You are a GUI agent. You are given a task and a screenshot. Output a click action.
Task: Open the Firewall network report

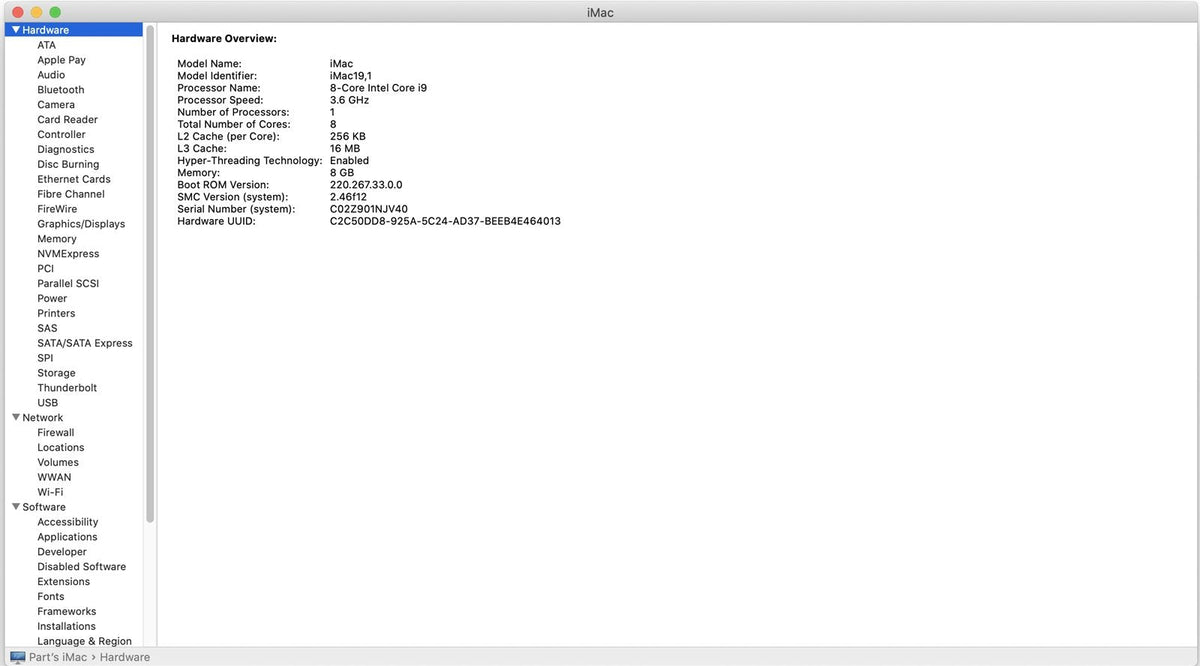click(x=55, y=432)
